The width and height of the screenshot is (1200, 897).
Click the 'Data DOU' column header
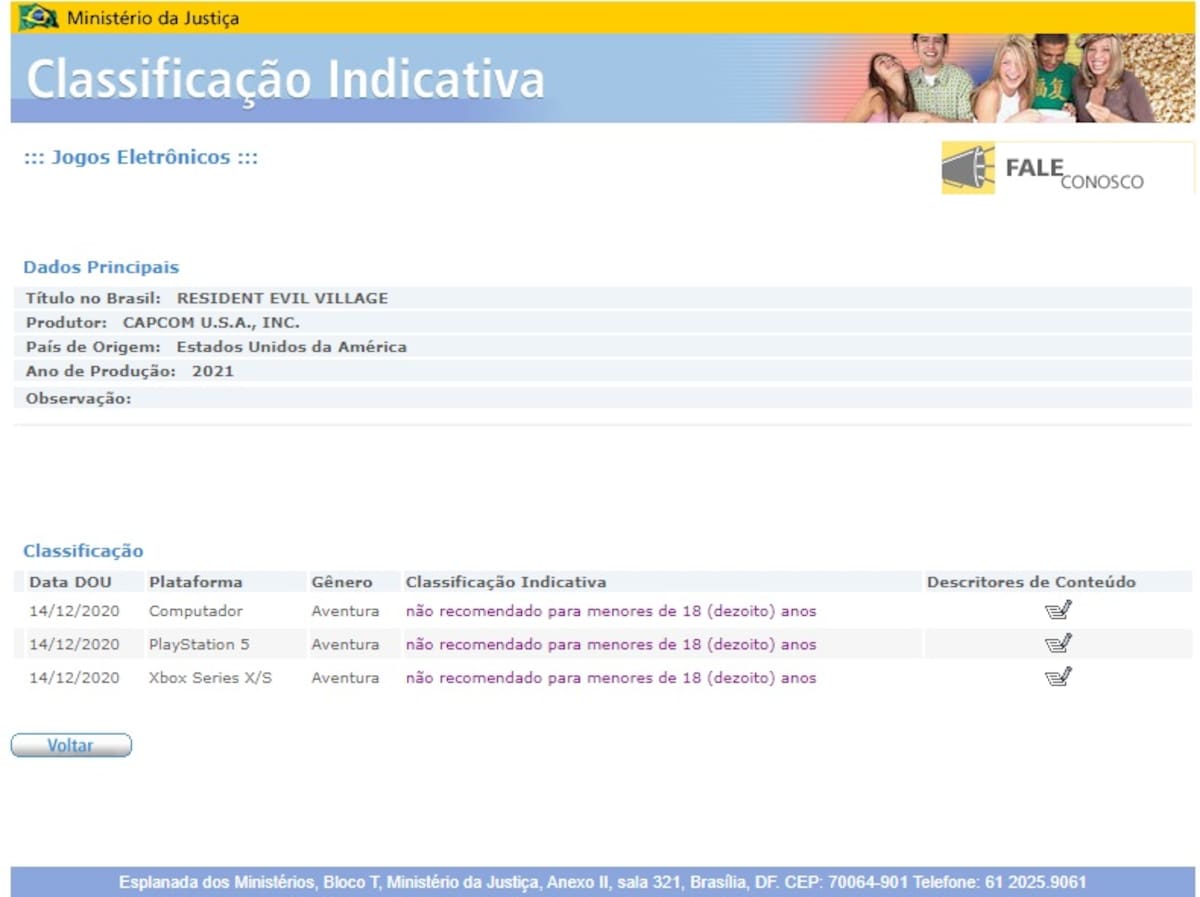pyautogui.click(x=71, y=582)
